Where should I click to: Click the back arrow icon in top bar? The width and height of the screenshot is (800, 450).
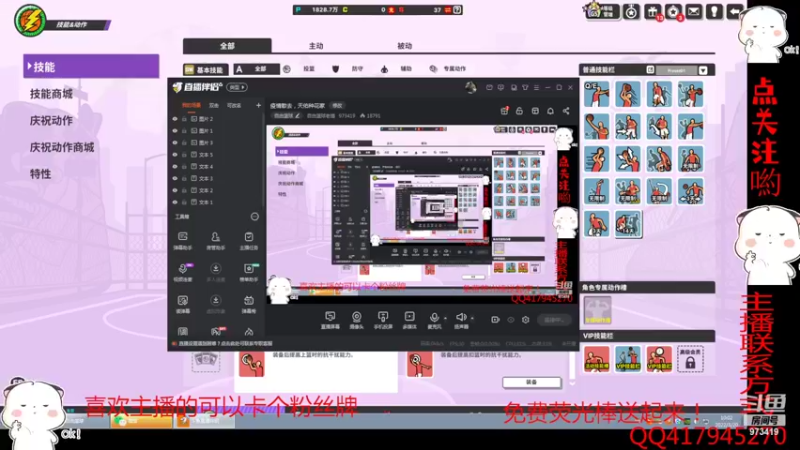[x=735, y=12]
